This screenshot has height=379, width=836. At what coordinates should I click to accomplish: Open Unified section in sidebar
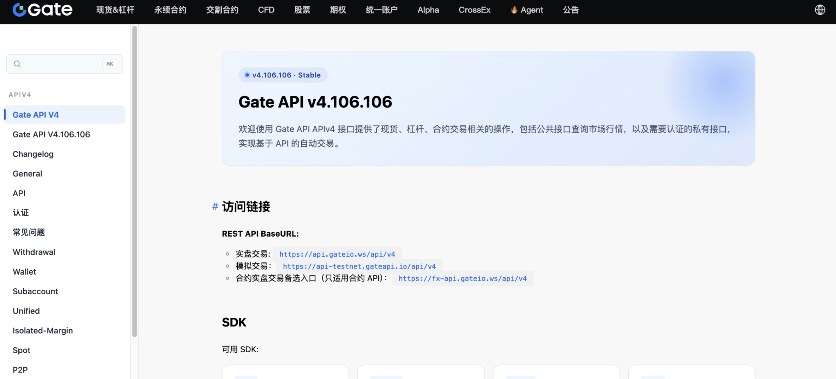26,311
